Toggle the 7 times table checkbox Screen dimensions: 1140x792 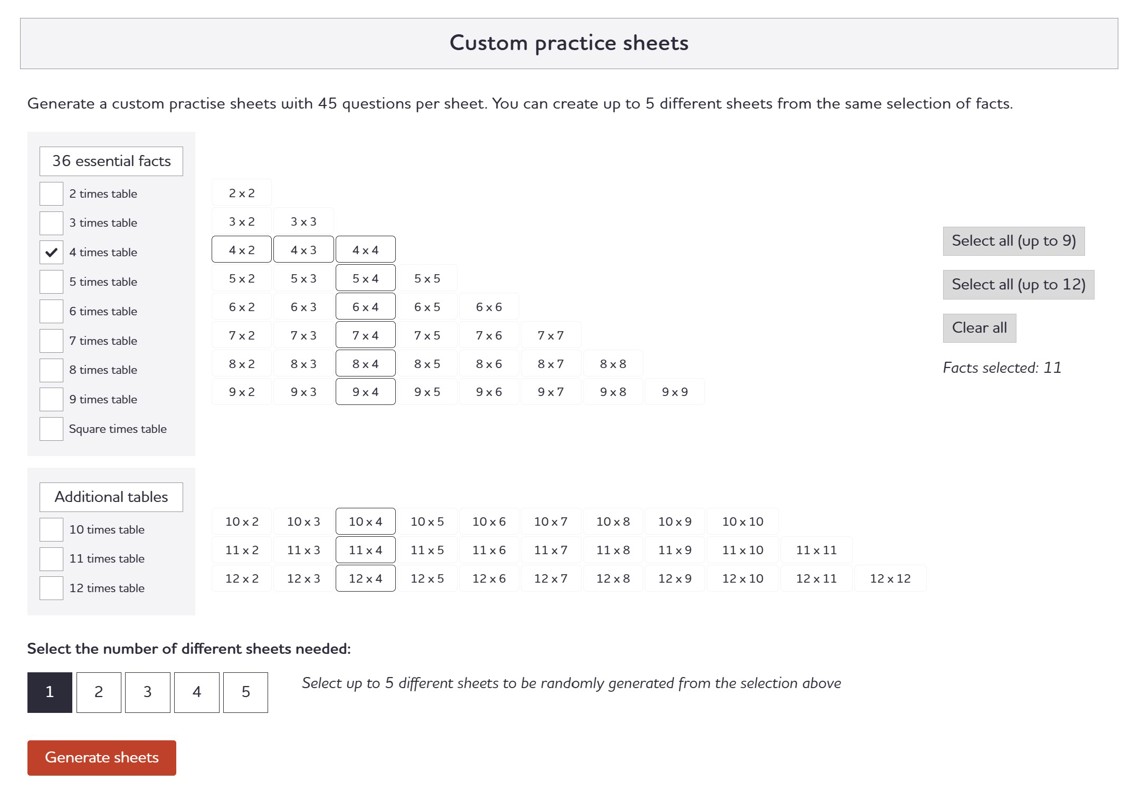point(51,341)
